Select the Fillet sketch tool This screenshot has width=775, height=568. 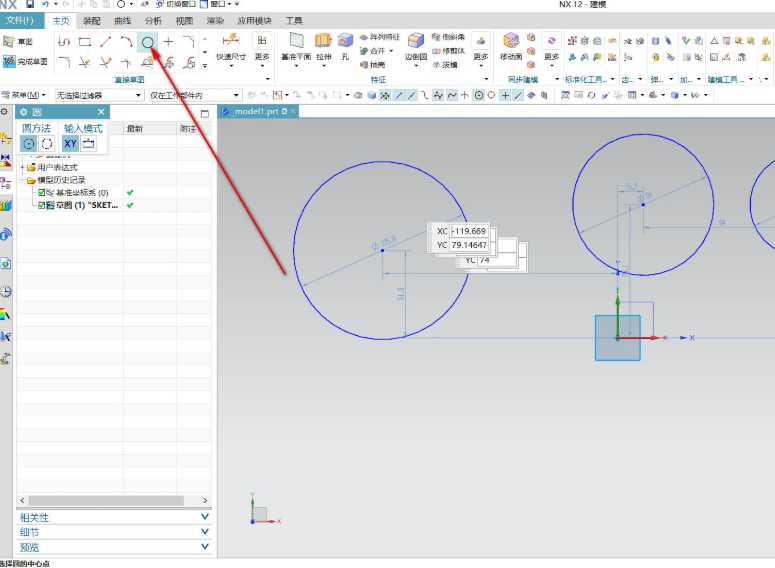tap(64, 62)
